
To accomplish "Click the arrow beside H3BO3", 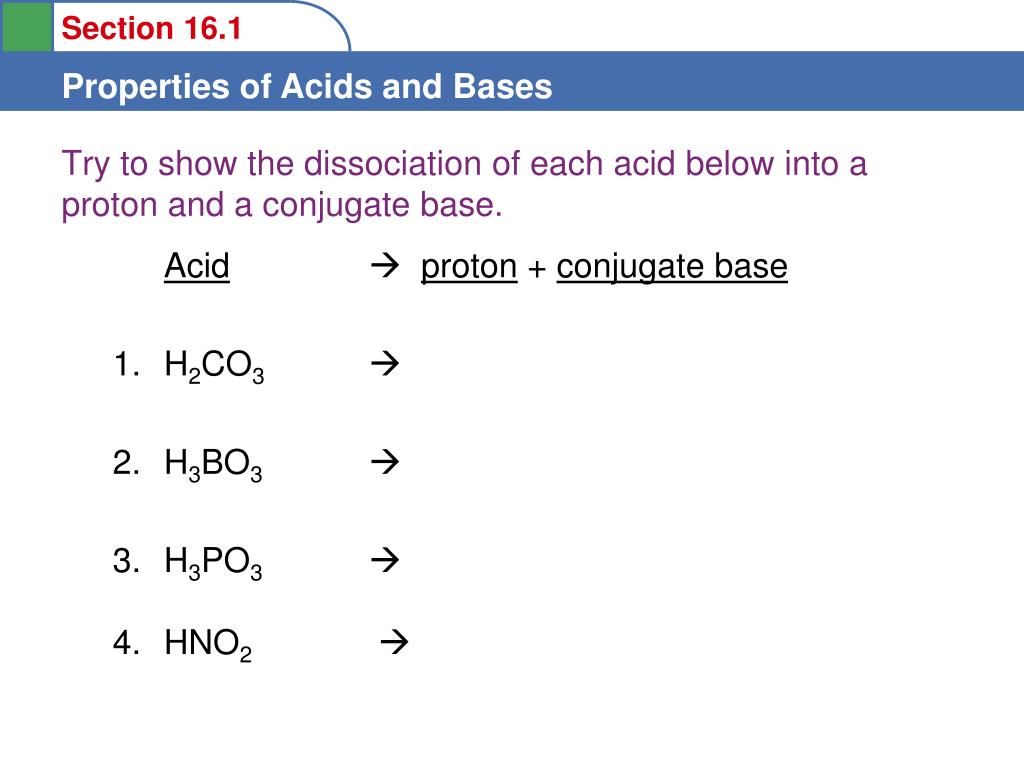I will [x=385, y=462].
